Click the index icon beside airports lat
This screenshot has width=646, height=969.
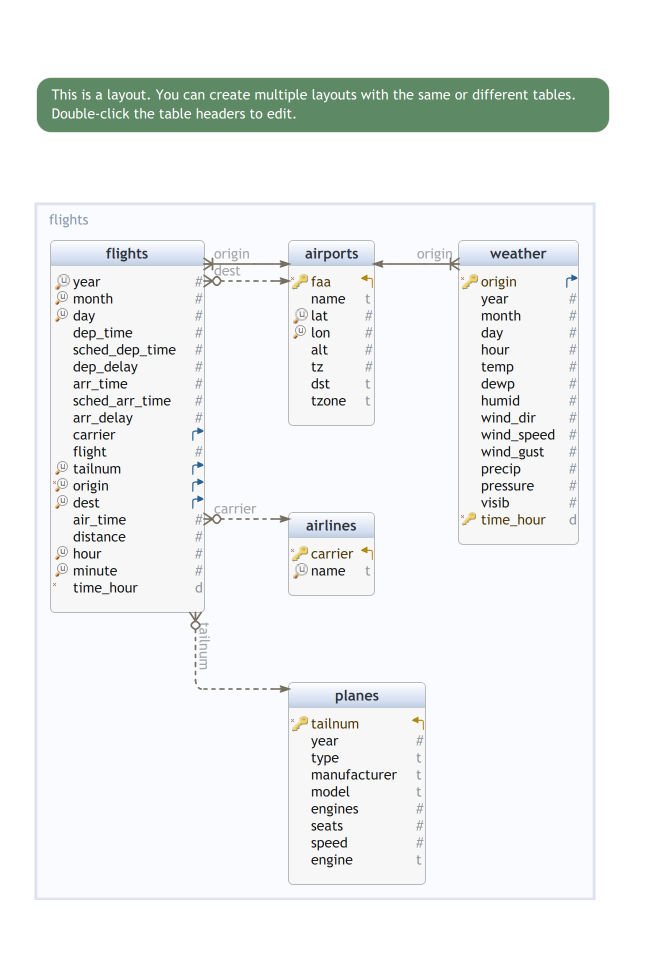[x=300, y=316]
